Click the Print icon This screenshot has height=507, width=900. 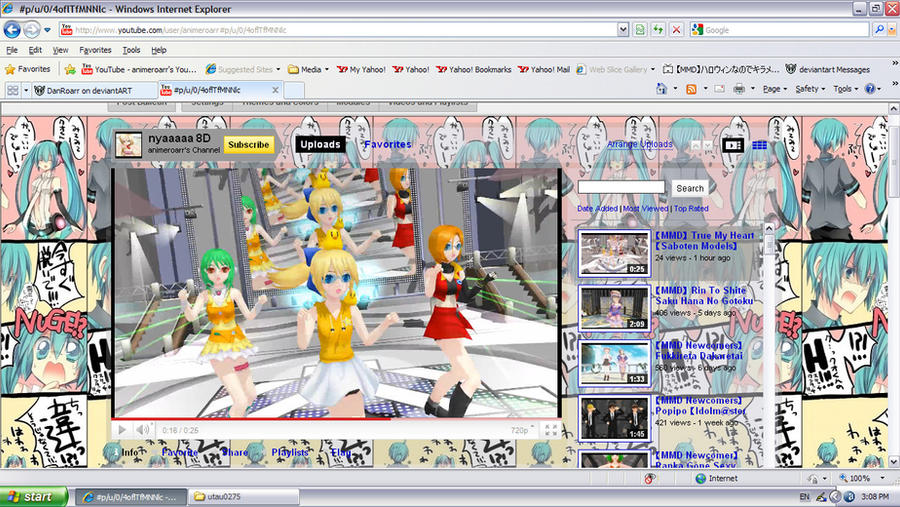(x=739, y=89)
